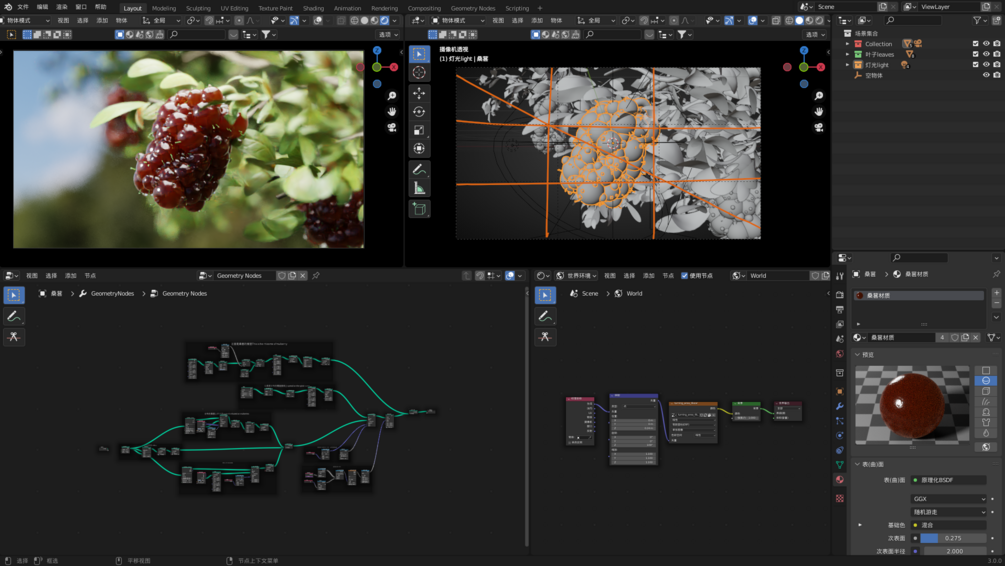Open the Tool properties tab
Image resolution: width=1005 pixels, height=566 pixels.
[840, 276]
